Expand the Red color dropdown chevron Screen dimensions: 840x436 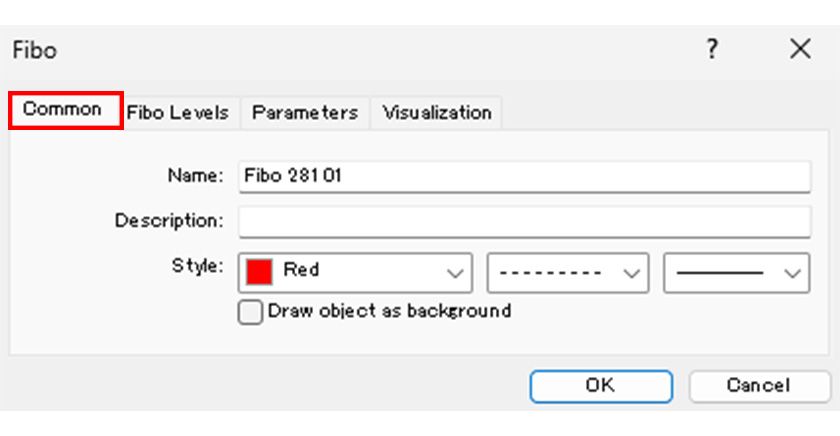pos(455,273)
